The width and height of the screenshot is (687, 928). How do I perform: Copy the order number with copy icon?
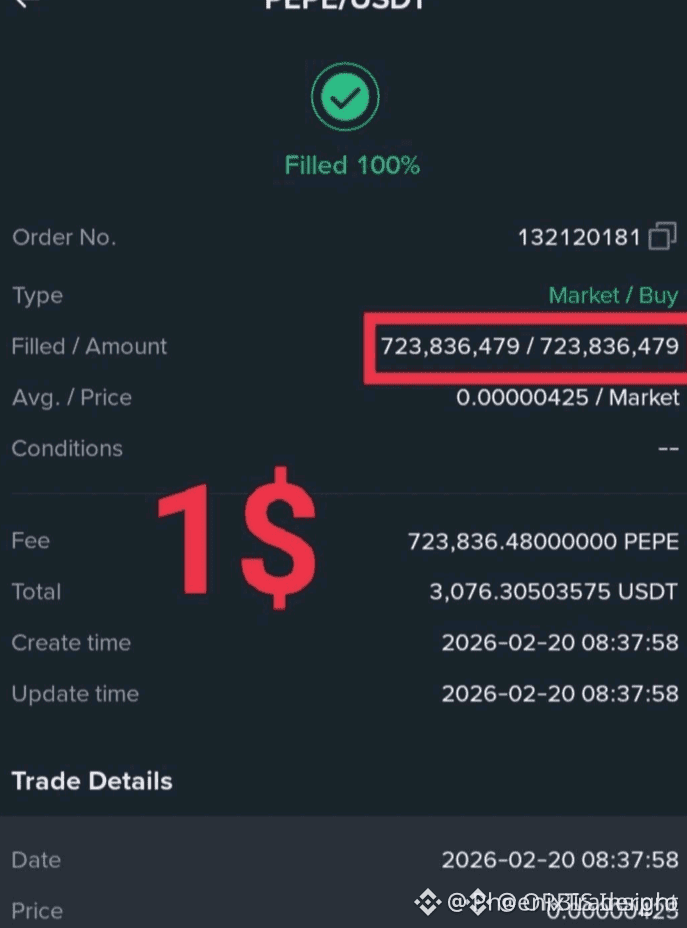click(662, 237)
